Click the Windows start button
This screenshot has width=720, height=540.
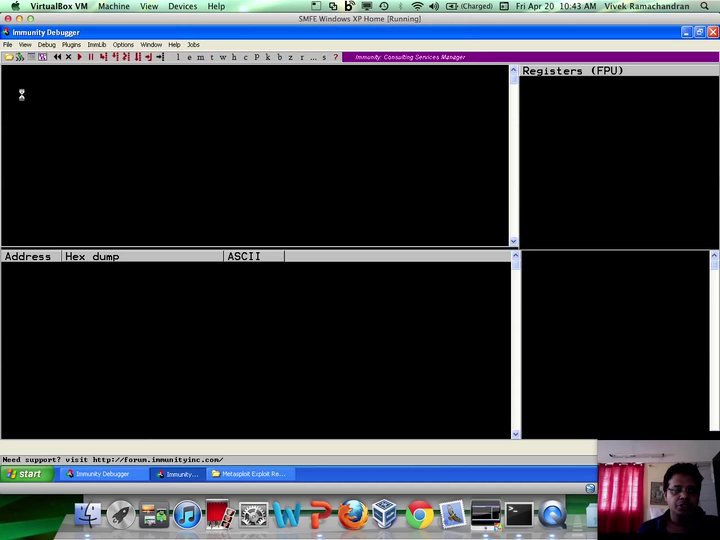coord(27,474)
